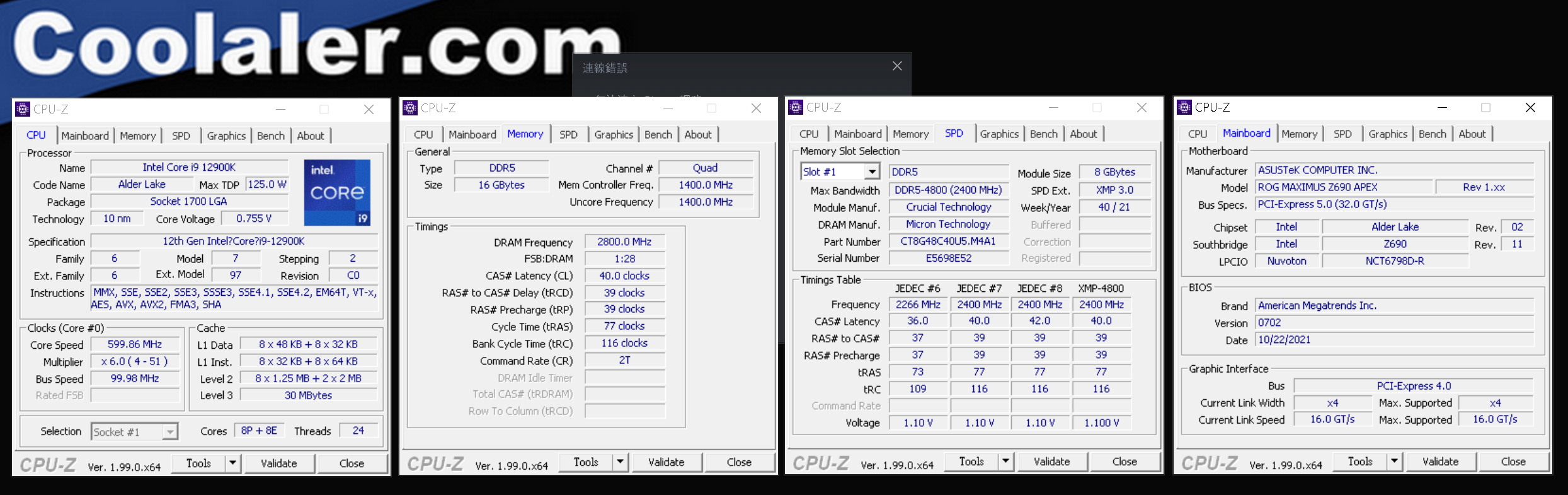Click the BIOS date 10/22/2021
1568x495 pixels.
pos(1394,339)
